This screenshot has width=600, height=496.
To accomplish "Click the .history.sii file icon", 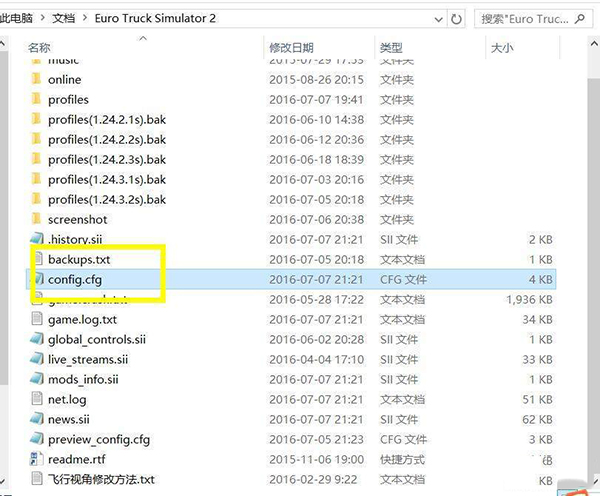I will pyautogui.click(x=37, y=239).
